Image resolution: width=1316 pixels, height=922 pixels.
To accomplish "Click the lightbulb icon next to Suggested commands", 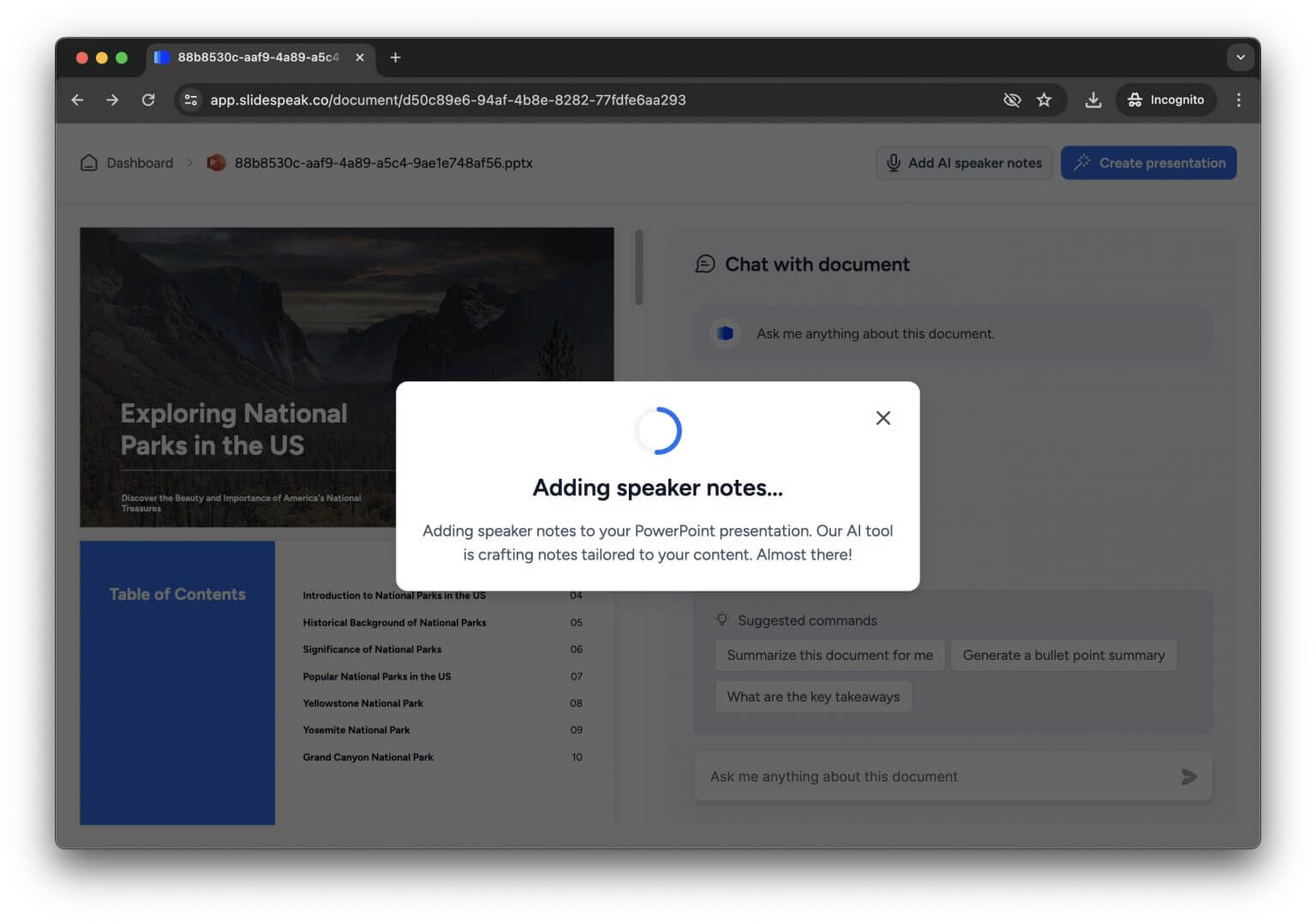I will tap(721, 620).
